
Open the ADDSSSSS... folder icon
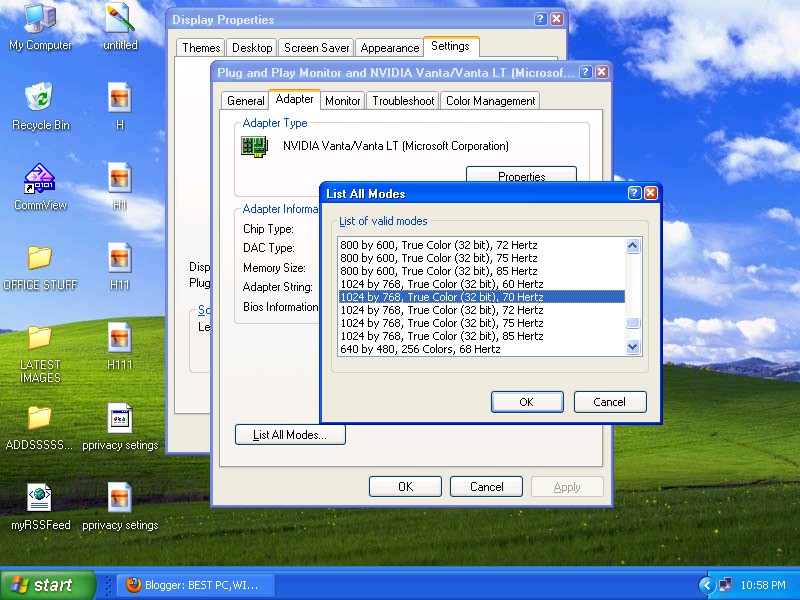click(x=40, y=417)
